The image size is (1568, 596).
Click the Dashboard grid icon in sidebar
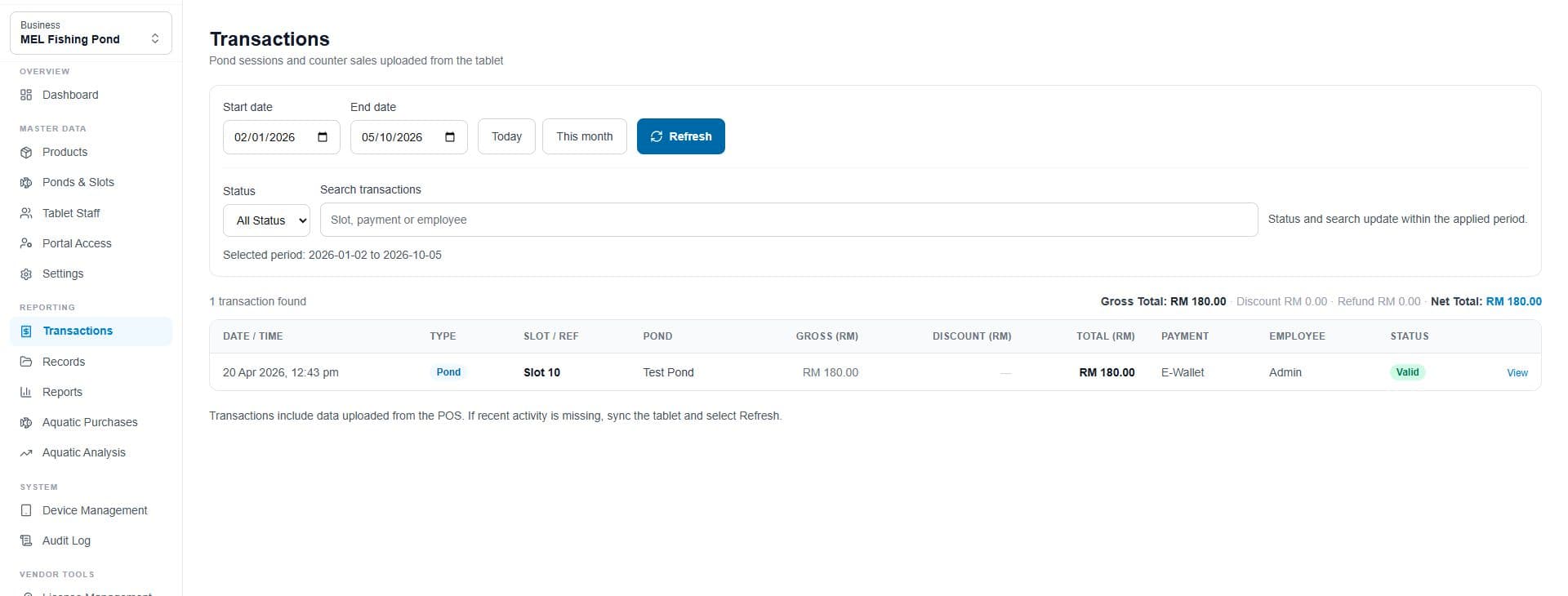[x=26, y=95]
